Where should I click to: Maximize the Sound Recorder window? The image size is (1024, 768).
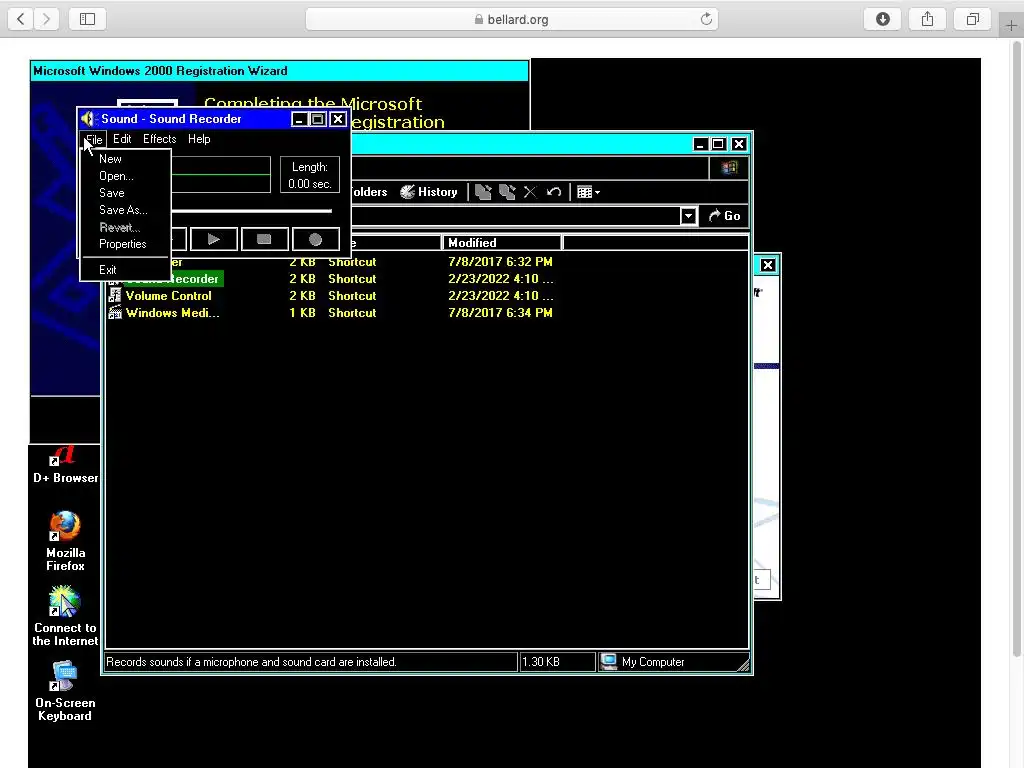318,119
